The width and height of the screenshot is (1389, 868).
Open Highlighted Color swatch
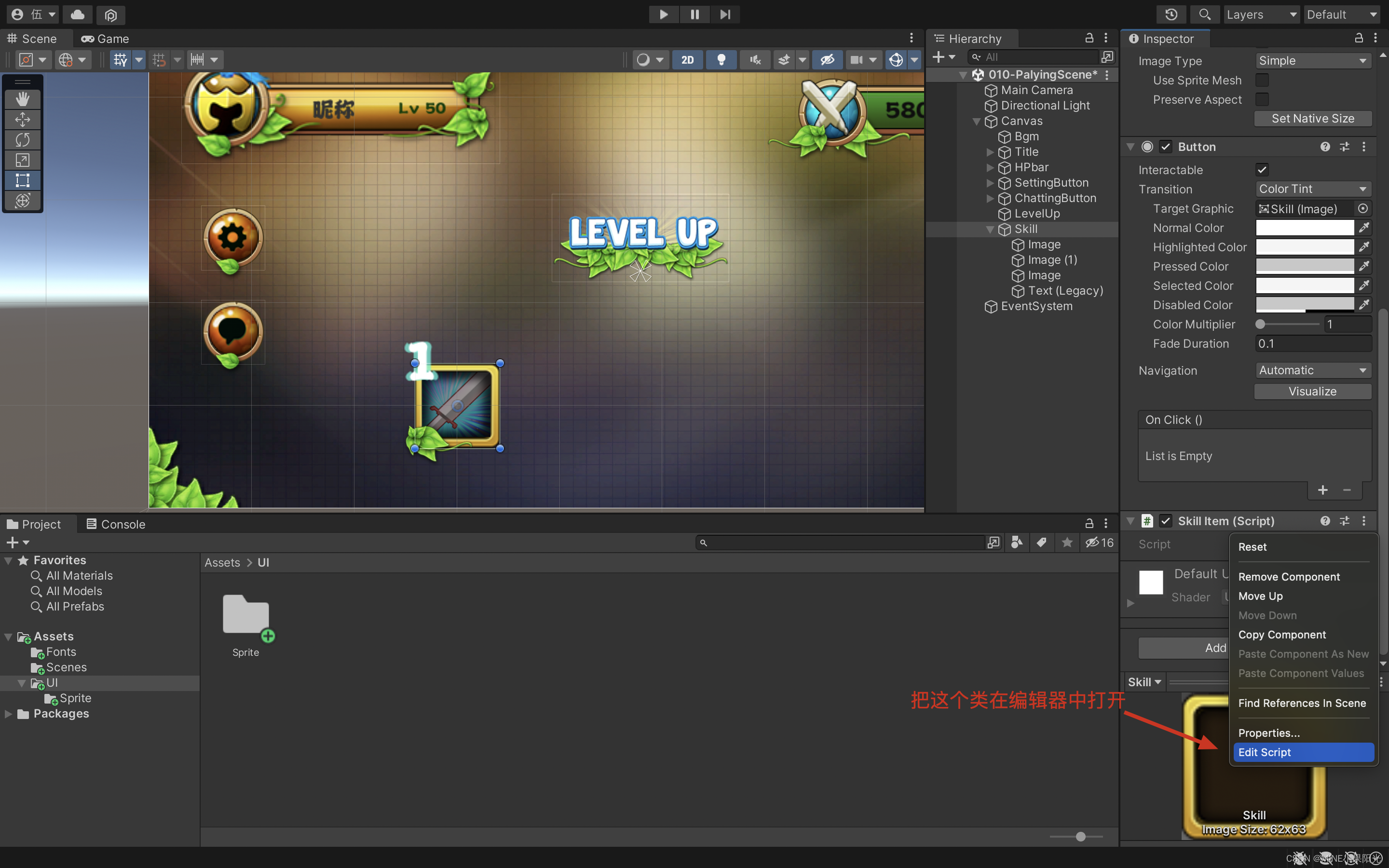click(x=1304, y=247)
